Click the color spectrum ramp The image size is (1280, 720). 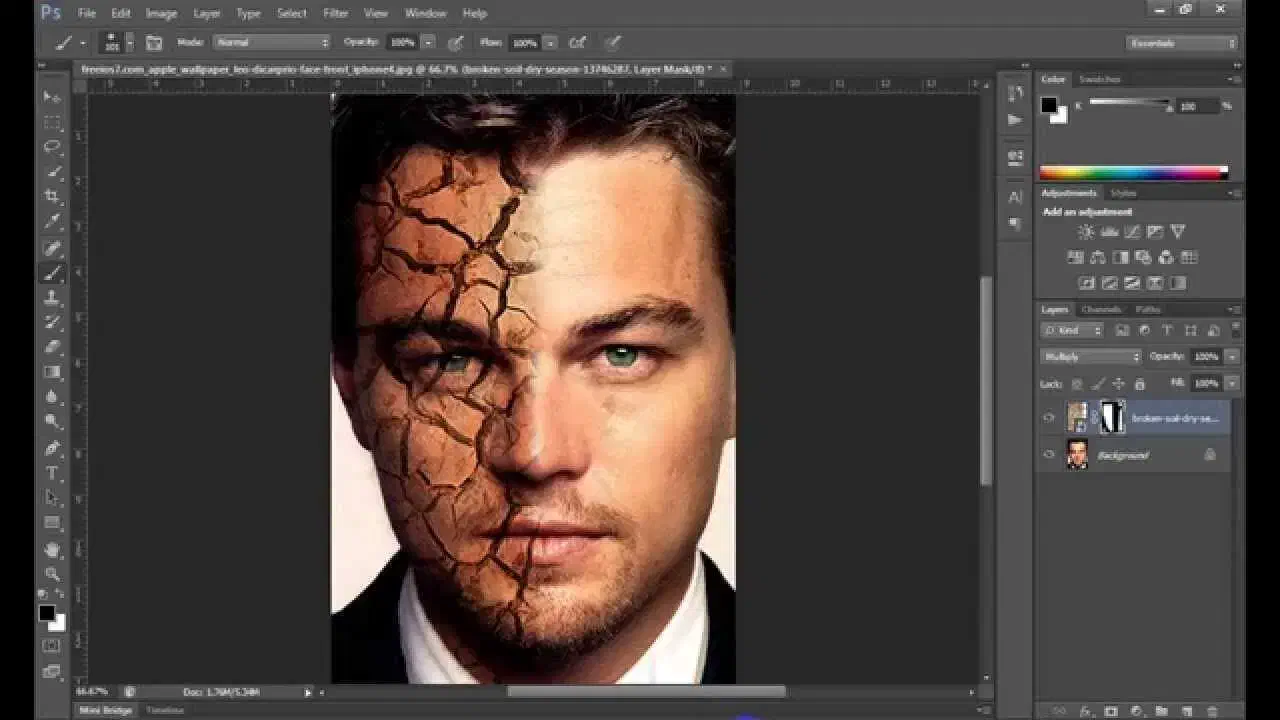click(x=1133, y=173)
